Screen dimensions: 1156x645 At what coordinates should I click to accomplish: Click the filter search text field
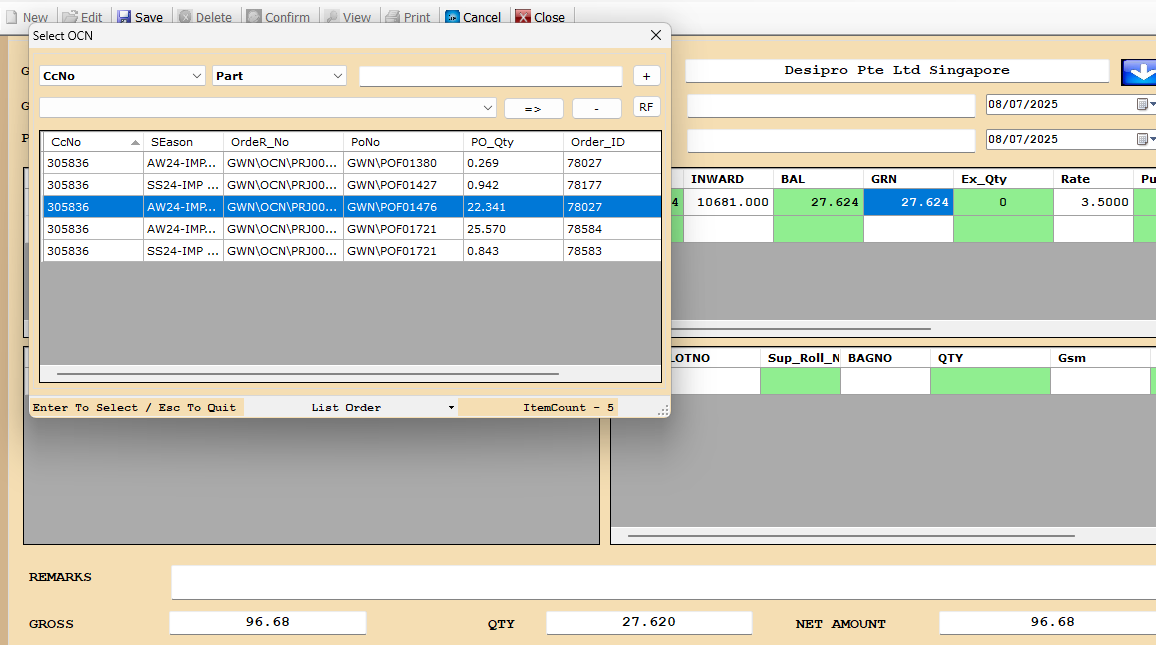point(490,76)
